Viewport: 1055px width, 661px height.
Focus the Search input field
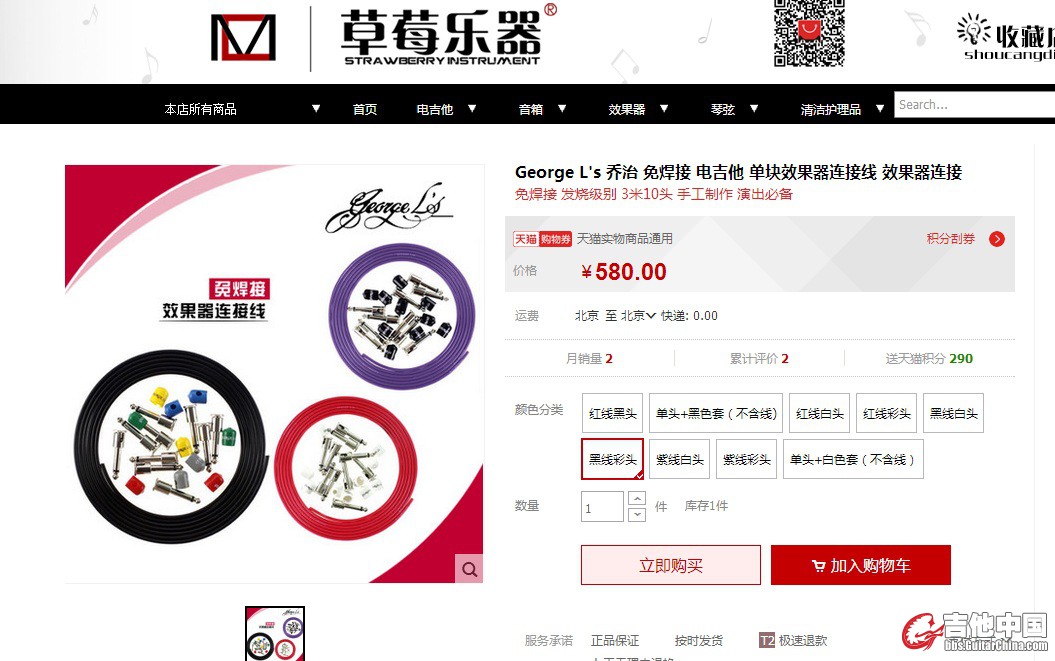974,105
